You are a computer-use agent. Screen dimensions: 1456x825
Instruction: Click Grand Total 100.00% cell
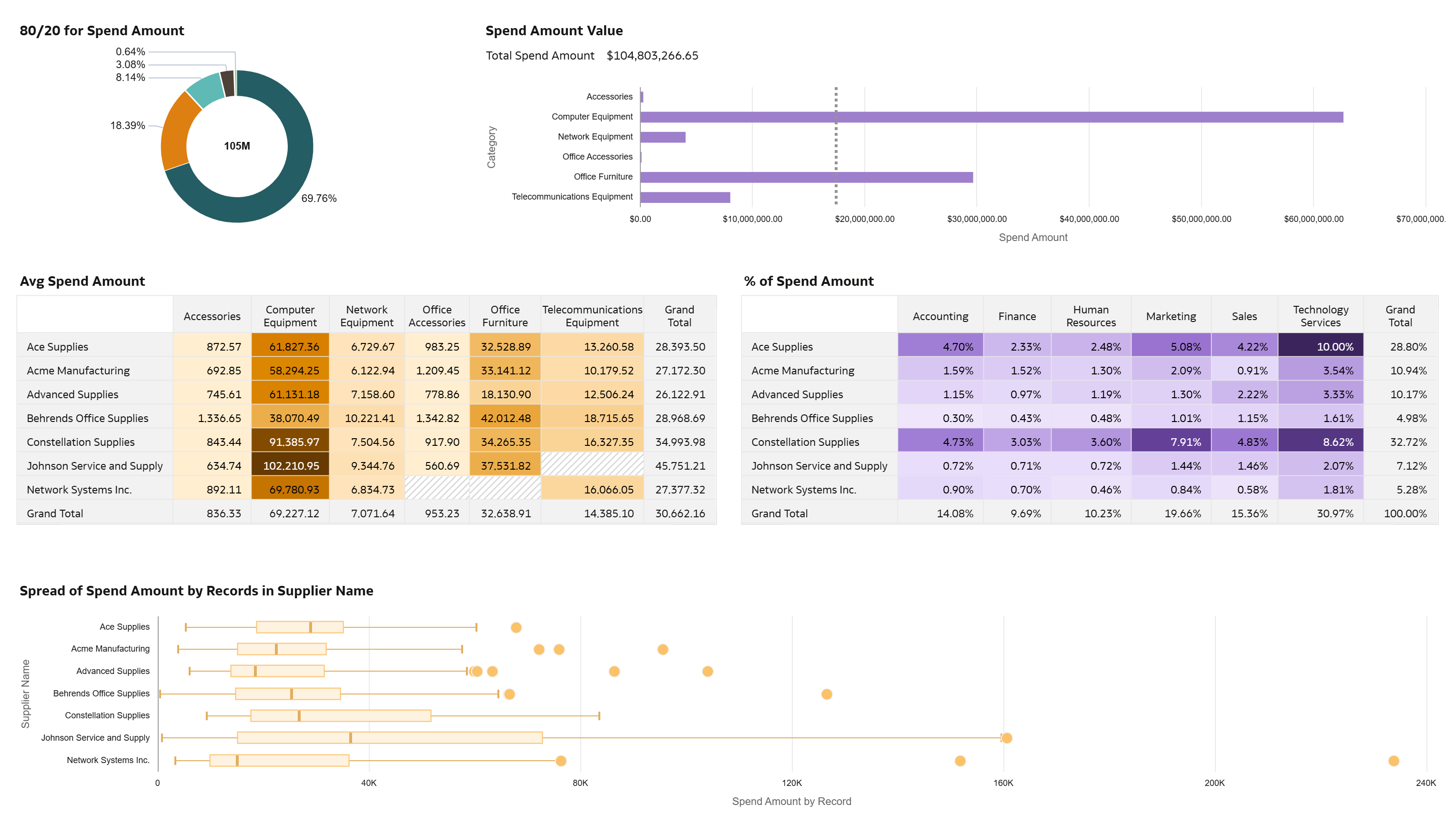(x=1399, y=513)
